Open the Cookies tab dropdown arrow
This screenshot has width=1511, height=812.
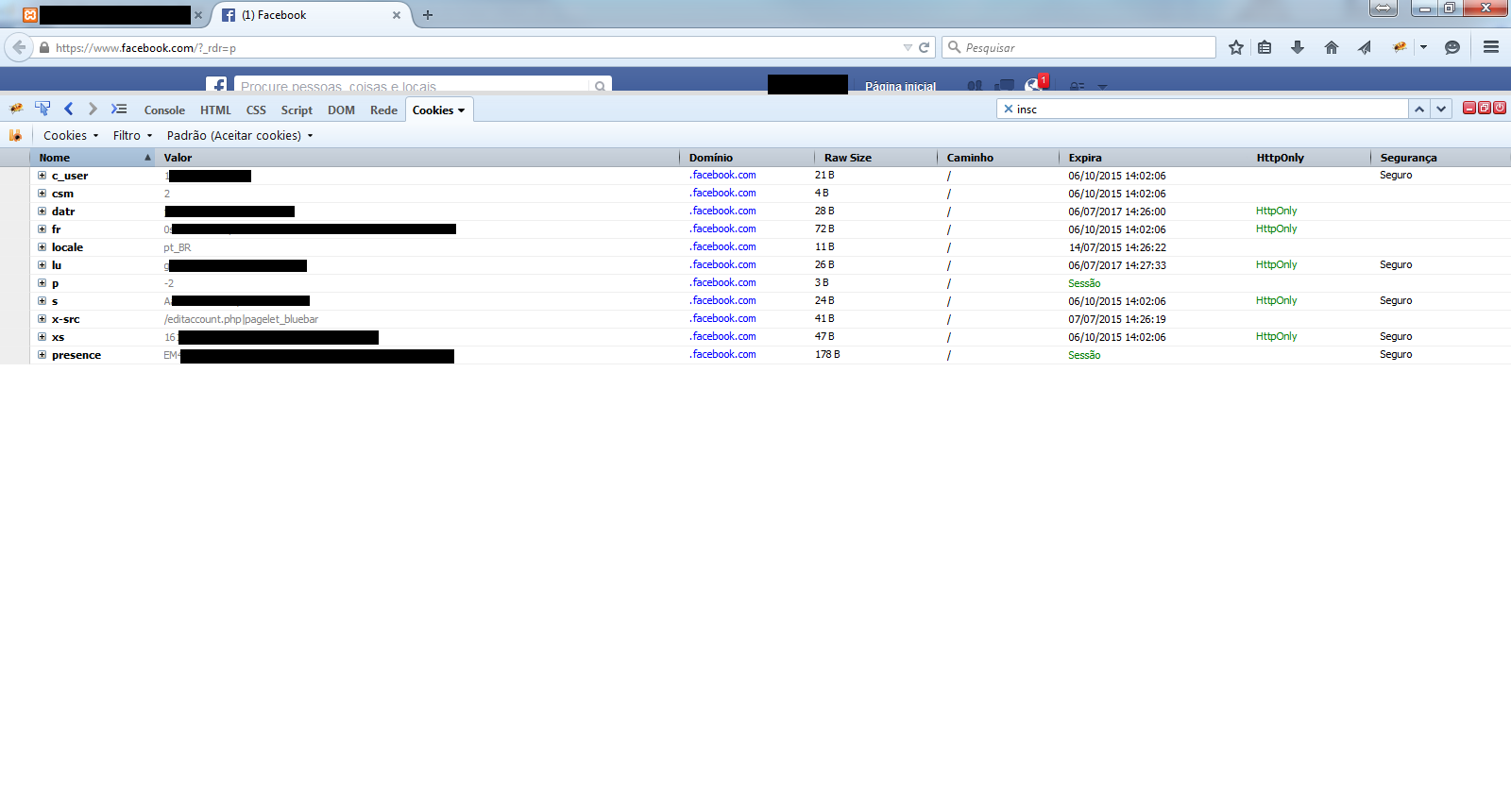pos(462,110)
